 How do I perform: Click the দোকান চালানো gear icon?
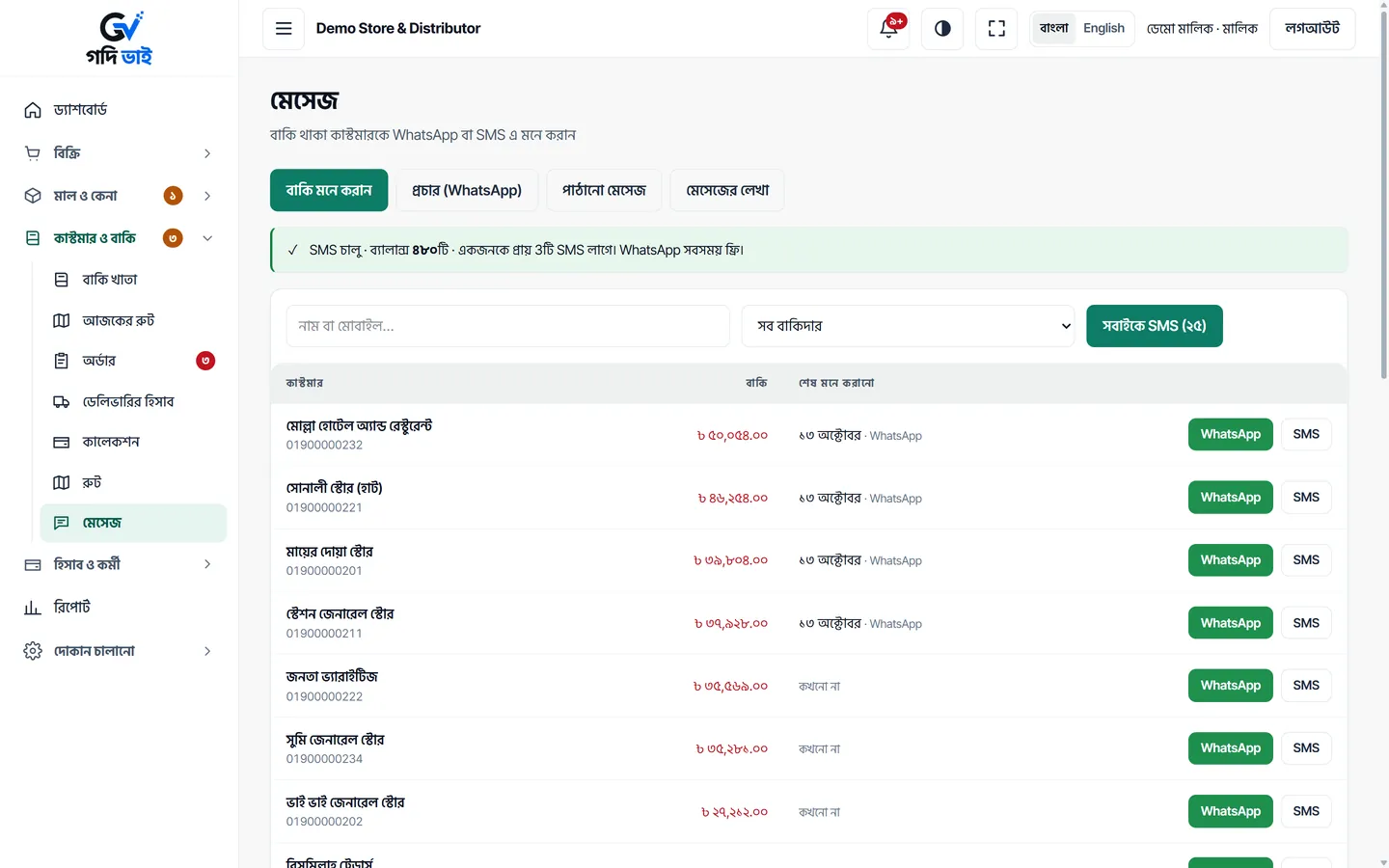pyautogui.click(x=33, y=651)
